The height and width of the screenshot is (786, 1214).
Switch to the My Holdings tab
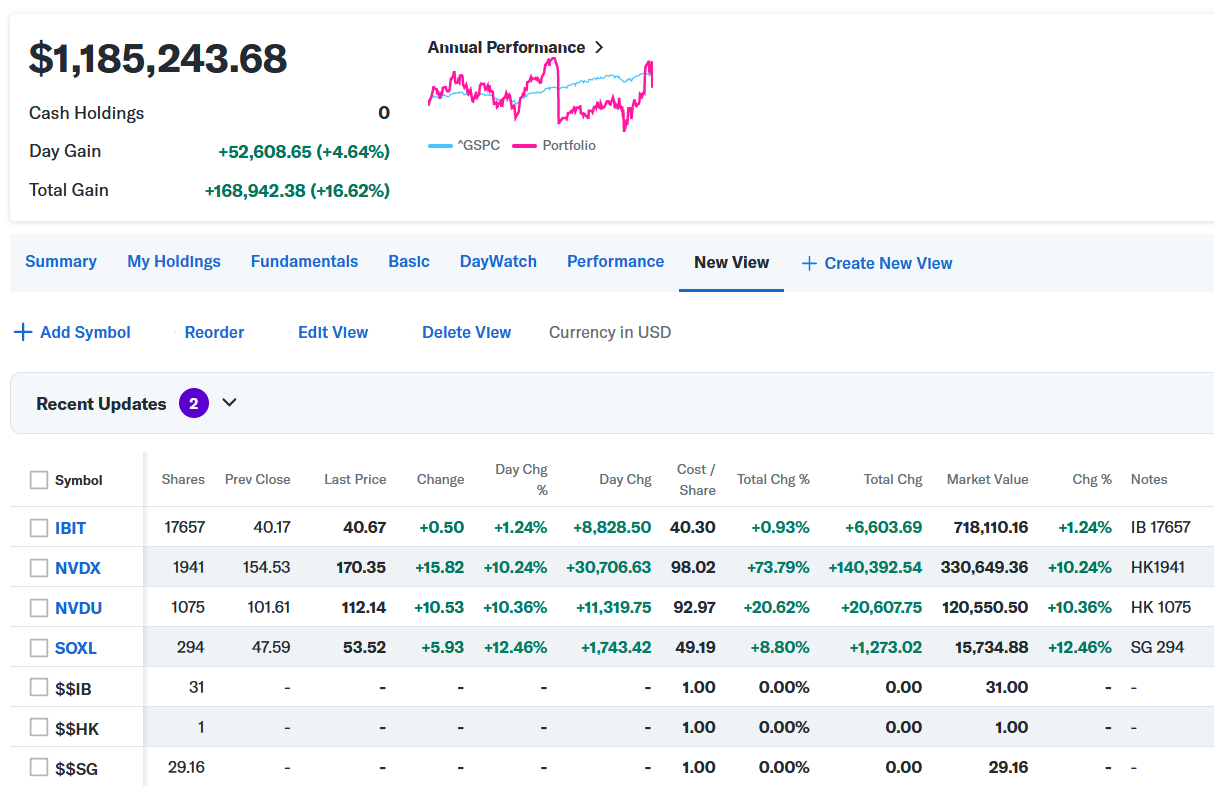174,261
